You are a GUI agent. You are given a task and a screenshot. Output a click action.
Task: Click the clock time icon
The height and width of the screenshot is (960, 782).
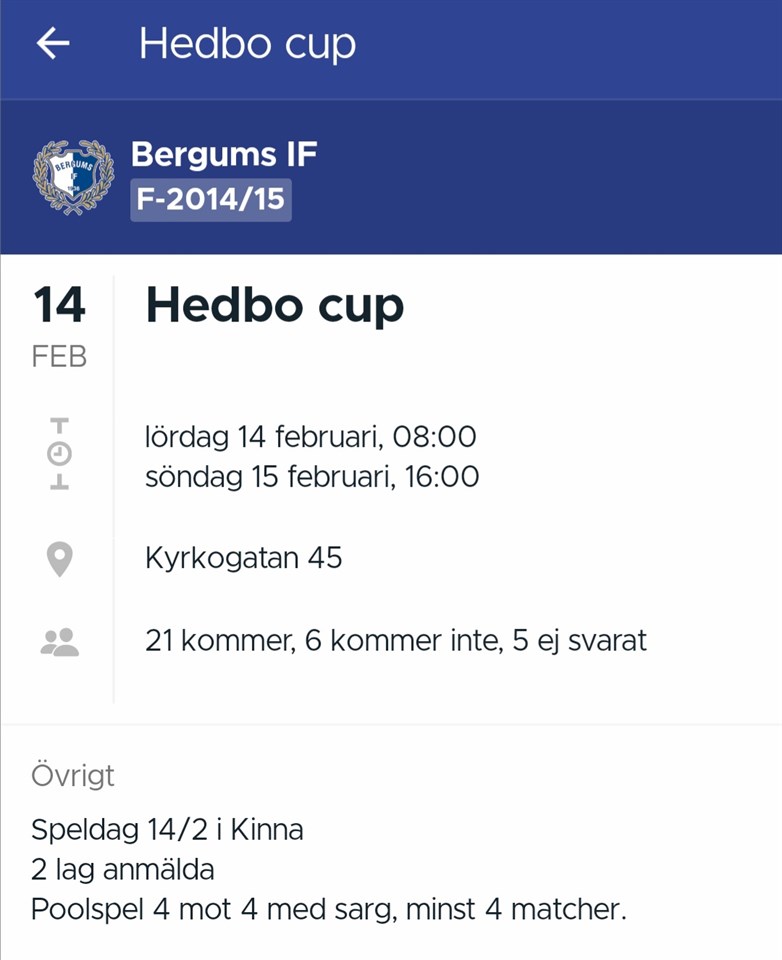pyautogui.click(x=60, y=455)
